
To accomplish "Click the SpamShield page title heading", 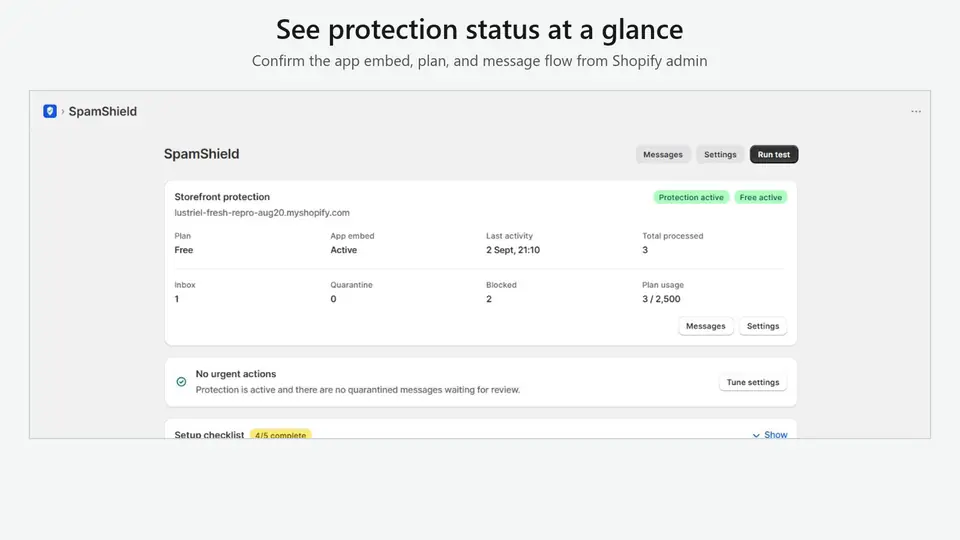I will point(201,154).
